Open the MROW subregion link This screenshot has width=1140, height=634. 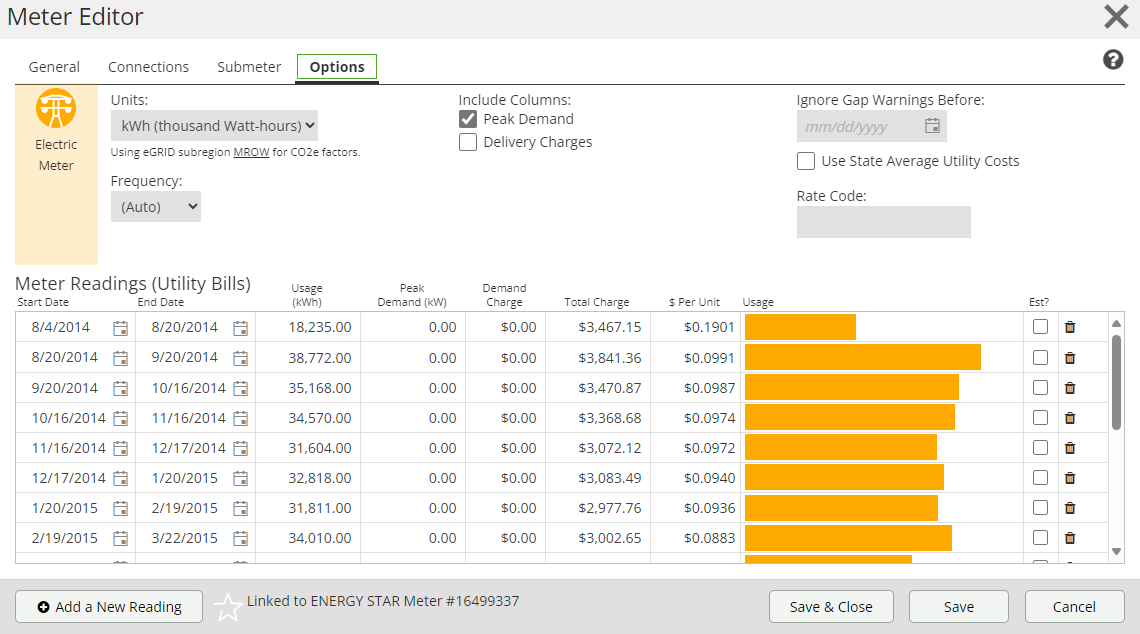pyautogui.click(x=251, y=152)
